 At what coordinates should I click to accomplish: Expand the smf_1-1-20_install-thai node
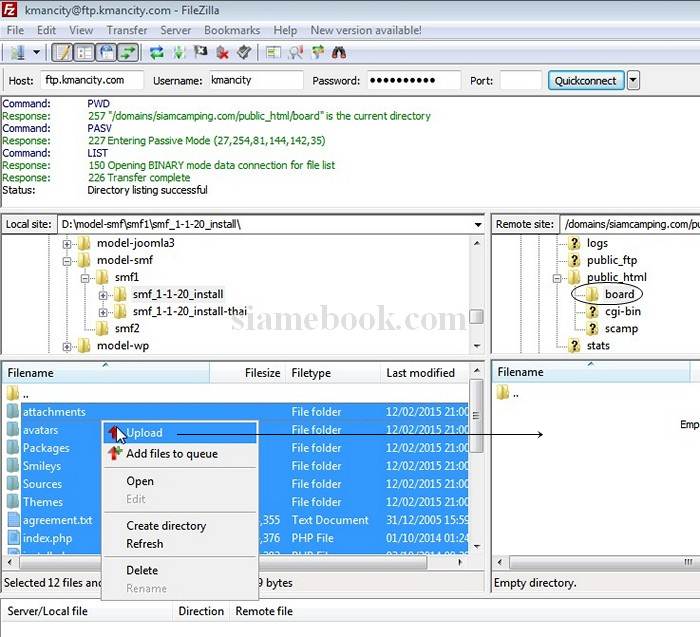(x=103, y=312)
